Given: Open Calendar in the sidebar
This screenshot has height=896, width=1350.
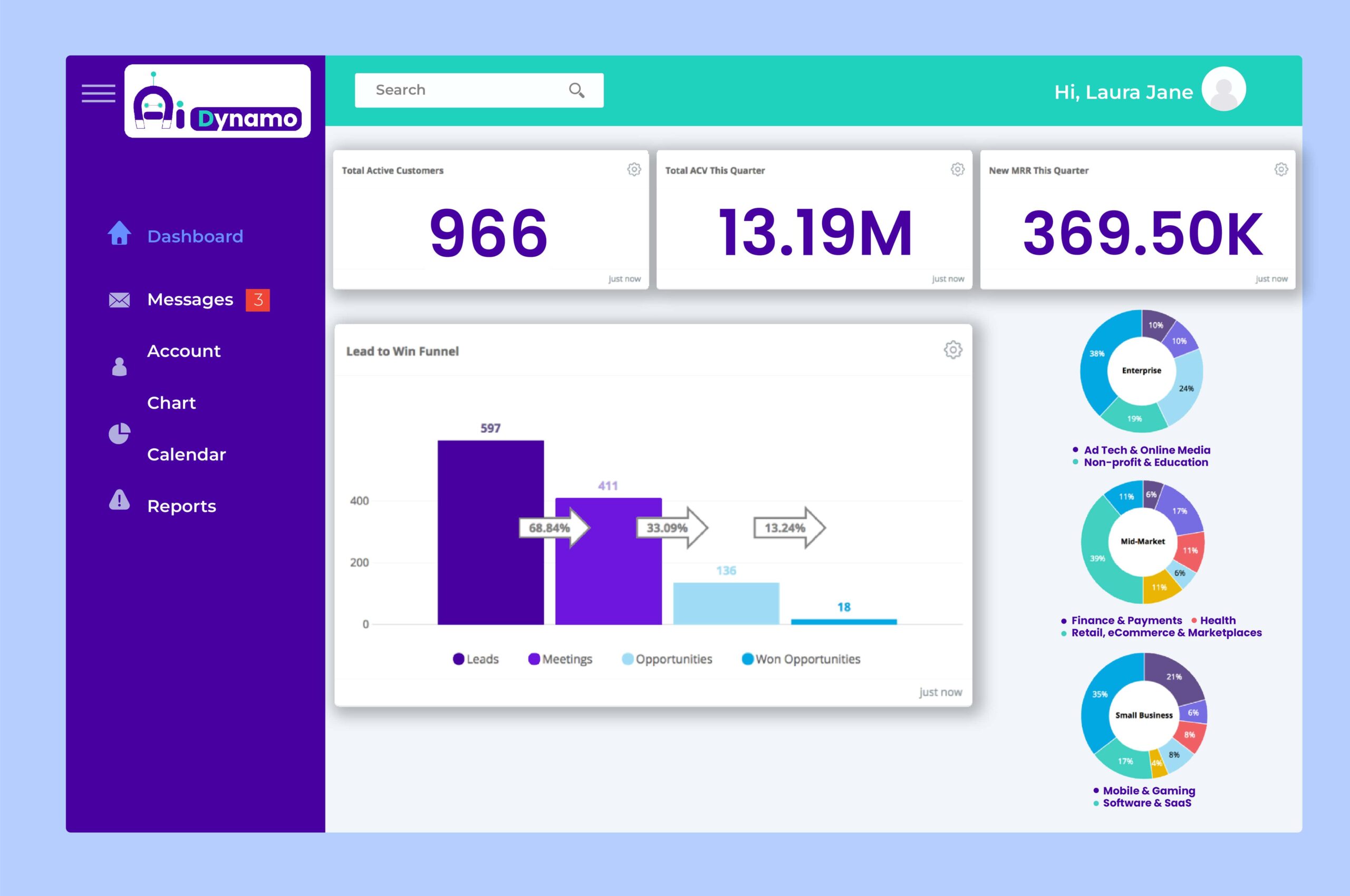Looking at the screenshot, I should 186,454.
